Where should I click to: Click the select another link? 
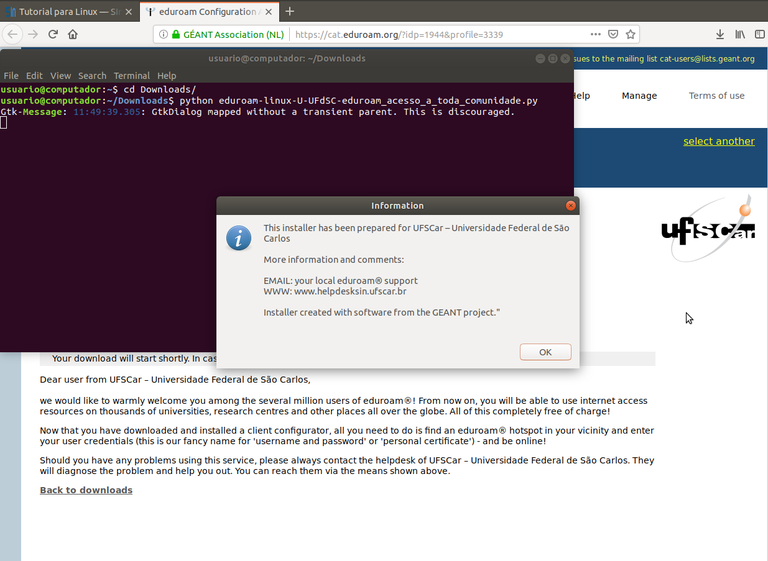pos(719,142)
